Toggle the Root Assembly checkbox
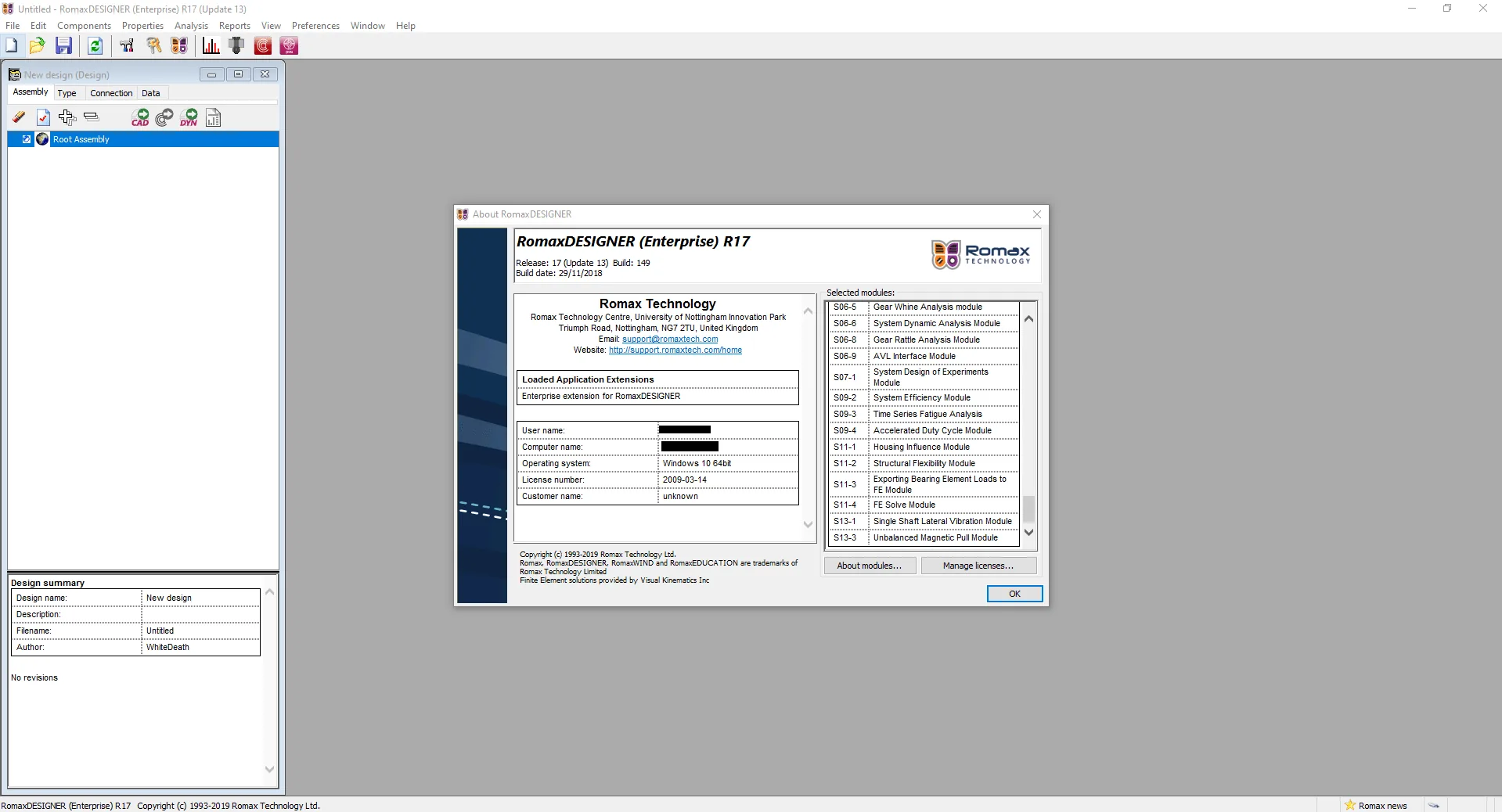1502x812 pixels. [x=27, y=139]
